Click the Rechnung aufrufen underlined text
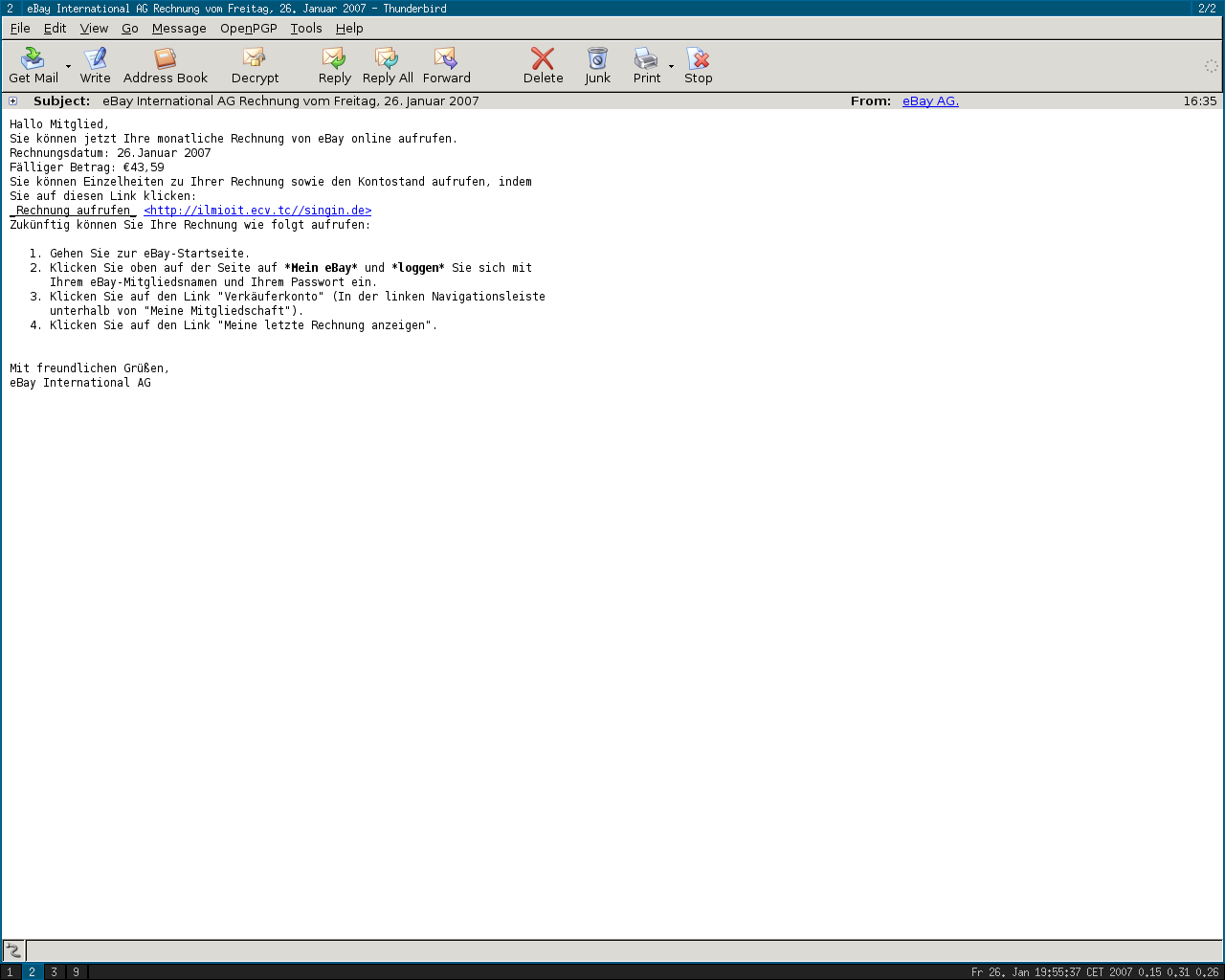 tap(73, 211)
